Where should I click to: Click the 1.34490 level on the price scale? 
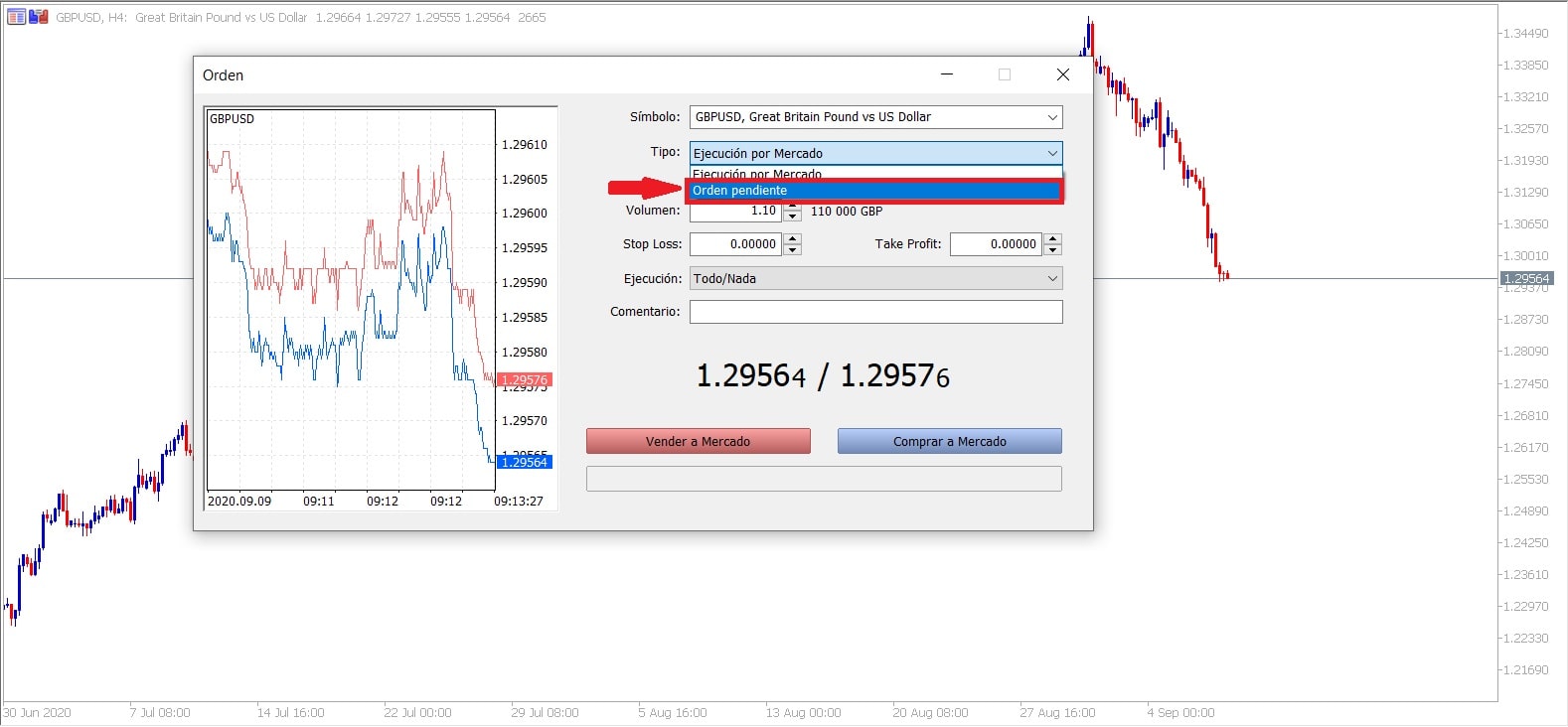point(1525,34)
